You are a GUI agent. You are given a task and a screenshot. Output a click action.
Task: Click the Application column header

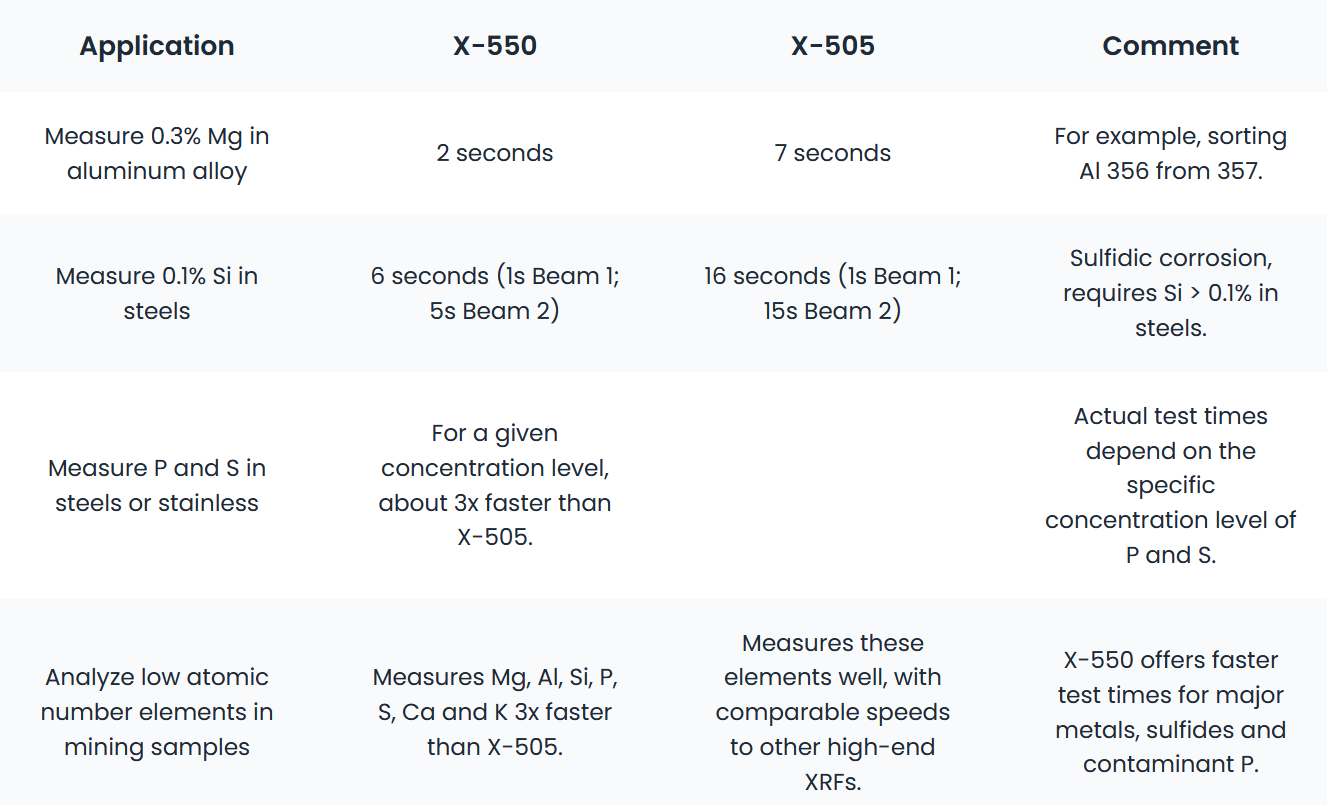157,46
